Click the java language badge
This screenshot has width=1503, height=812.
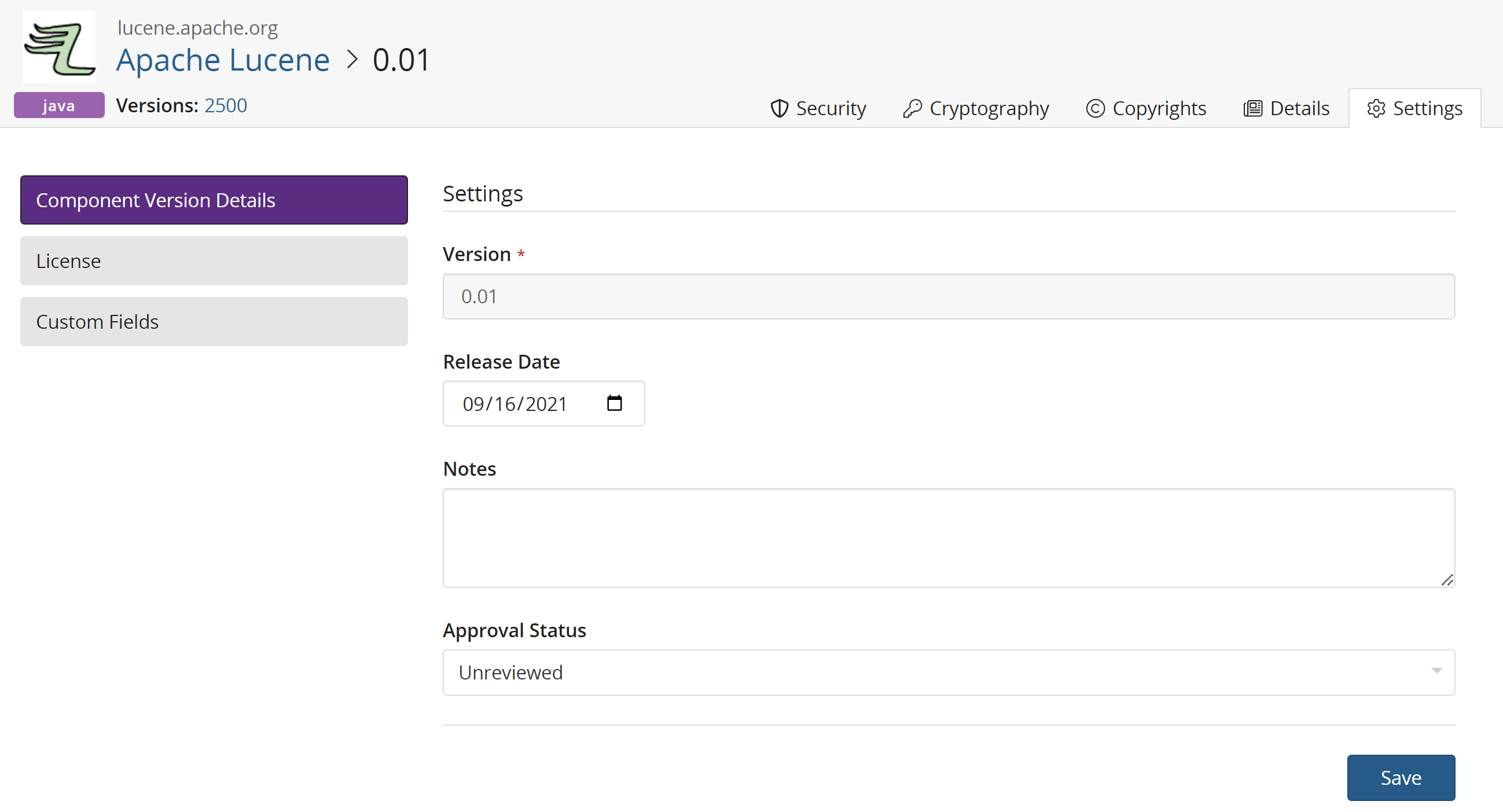coord(58,105)
